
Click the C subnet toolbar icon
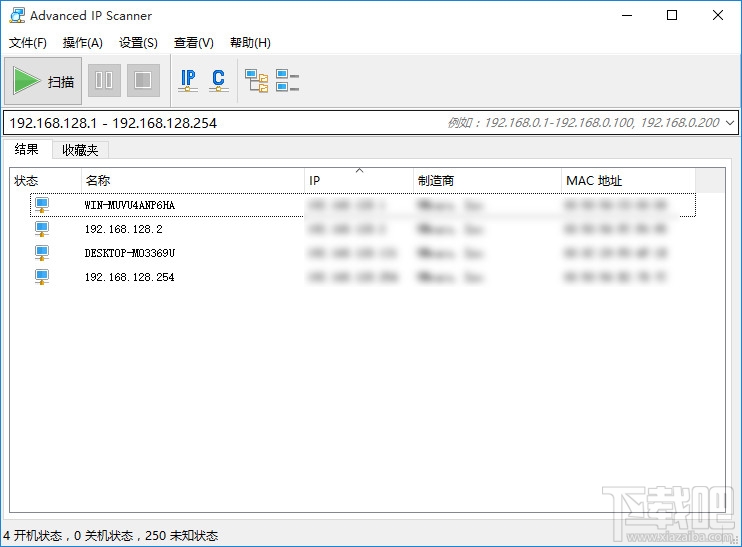[219, 80]
